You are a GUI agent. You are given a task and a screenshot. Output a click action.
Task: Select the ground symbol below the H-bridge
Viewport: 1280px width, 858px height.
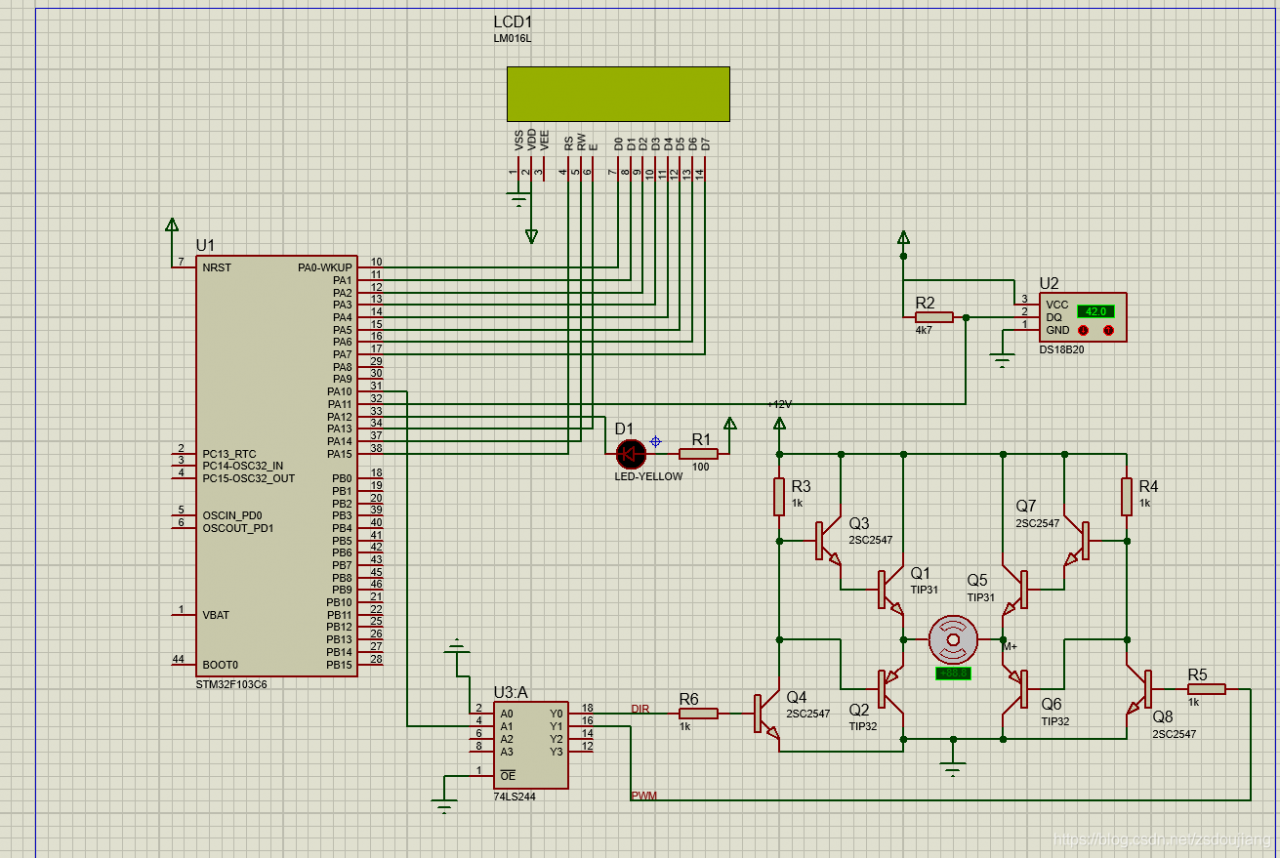[953, 768]
